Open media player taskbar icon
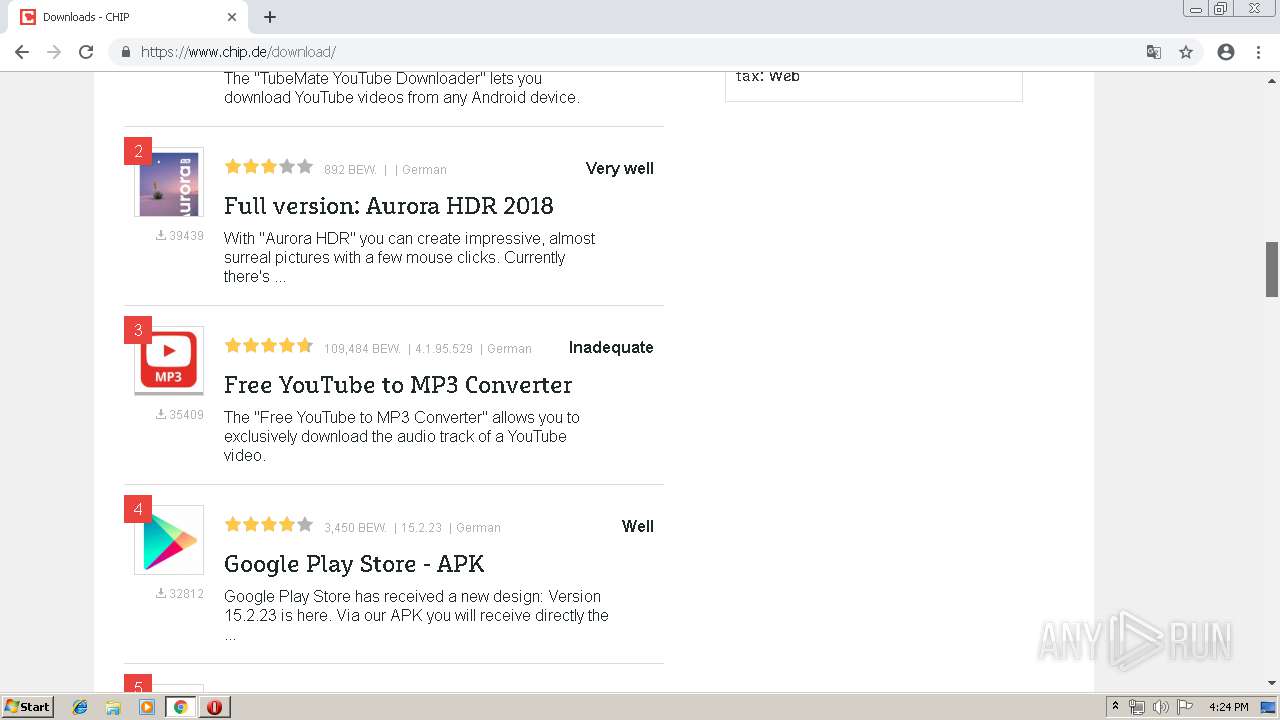This screenshot has height=720, width=1280. click(147, 707)
